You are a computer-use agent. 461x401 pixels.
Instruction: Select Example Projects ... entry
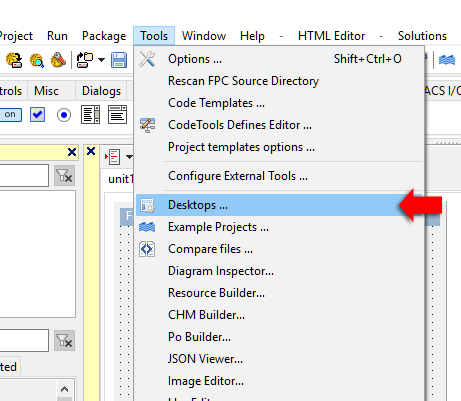279,227
